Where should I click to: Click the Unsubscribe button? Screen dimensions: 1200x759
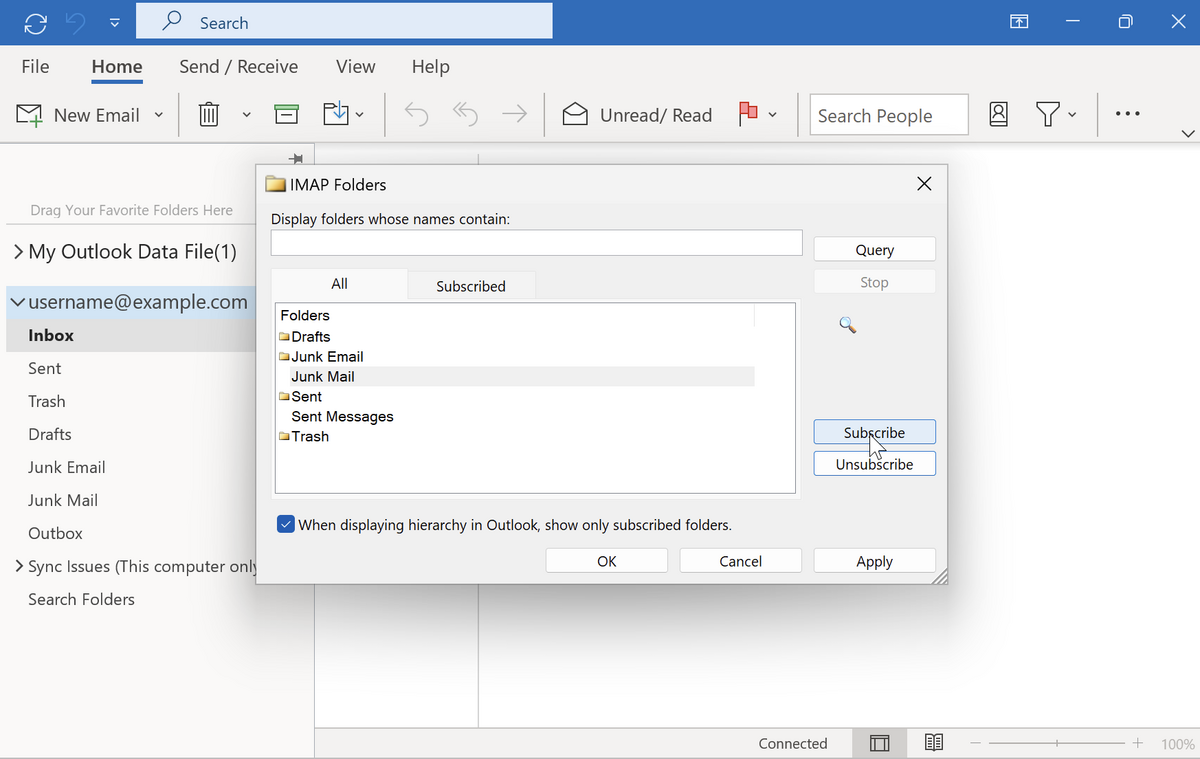point(875,464)
